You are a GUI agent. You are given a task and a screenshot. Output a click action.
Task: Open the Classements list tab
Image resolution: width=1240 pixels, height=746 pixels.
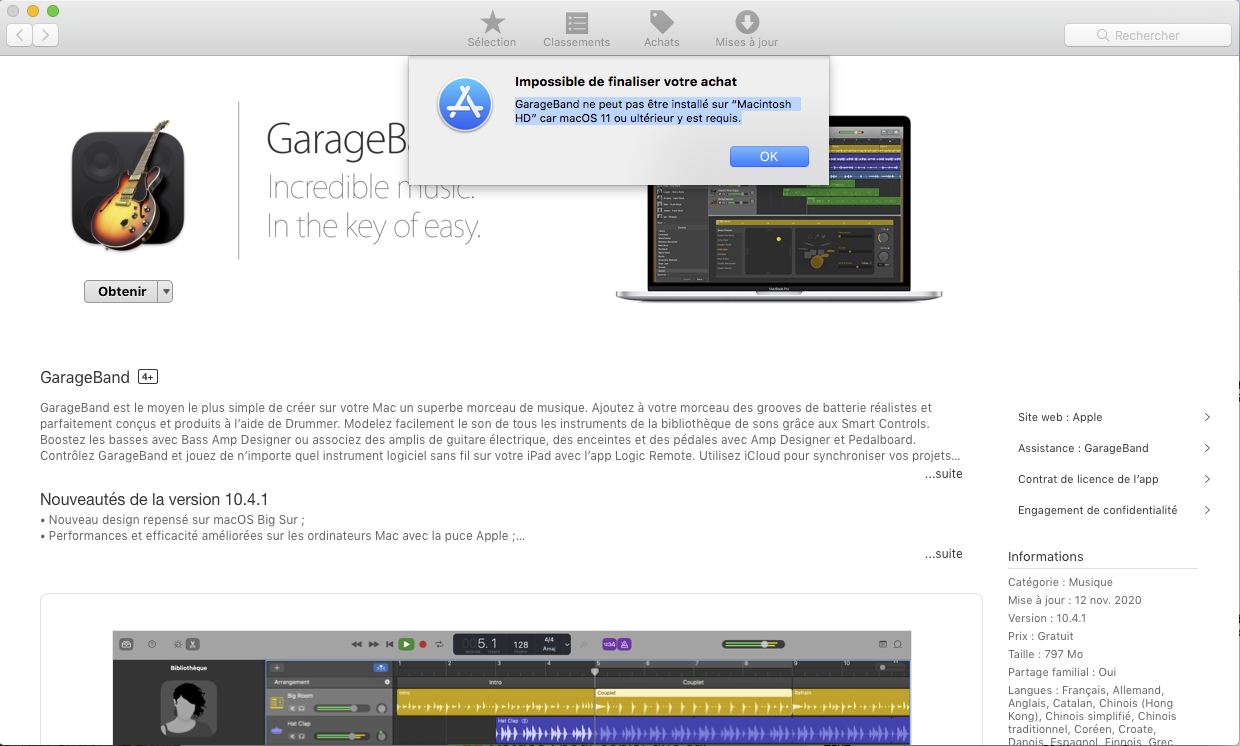tap(577, 29)
